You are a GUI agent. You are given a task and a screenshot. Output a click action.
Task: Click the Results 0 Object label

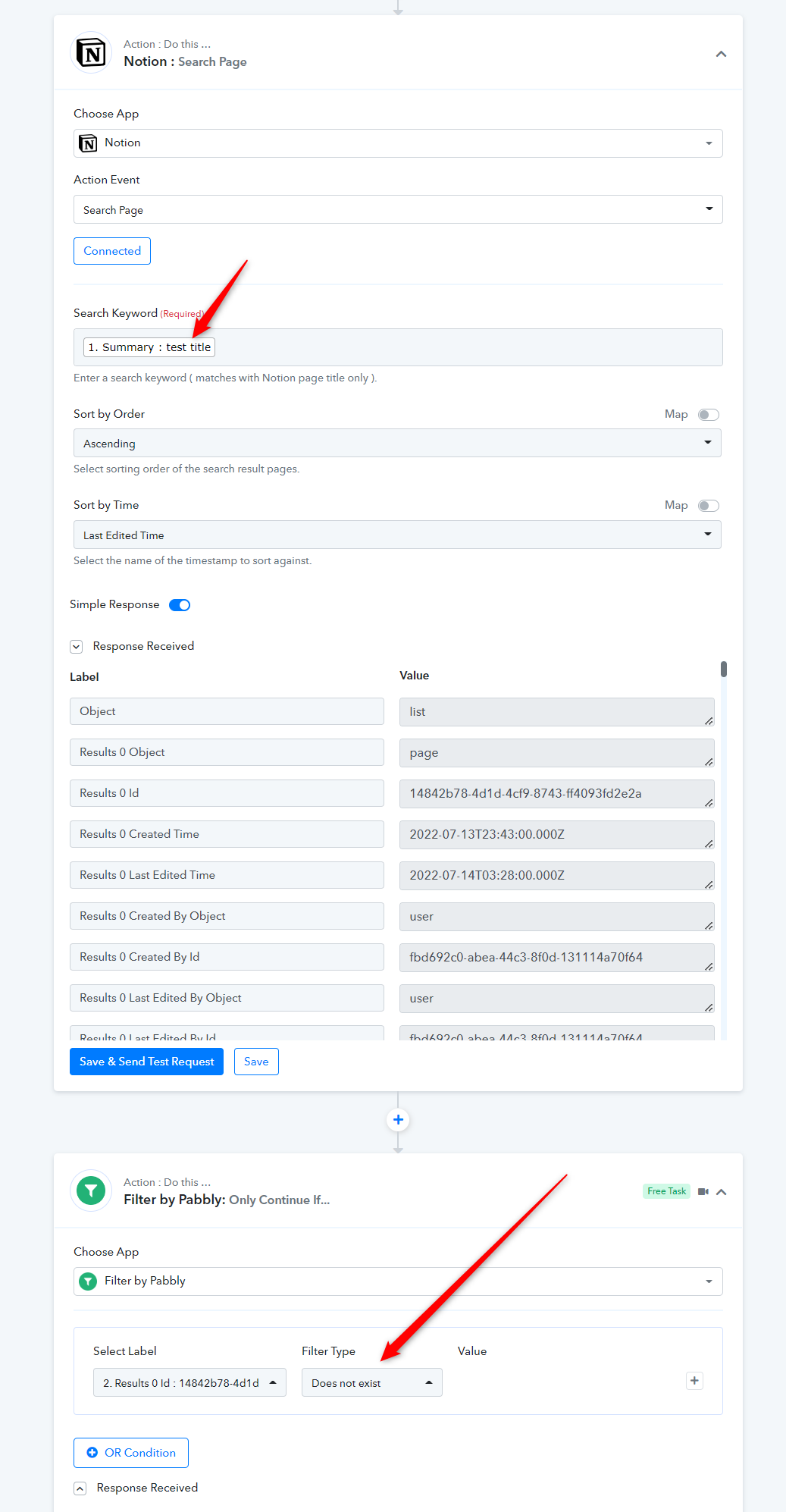tap(227, 752)
